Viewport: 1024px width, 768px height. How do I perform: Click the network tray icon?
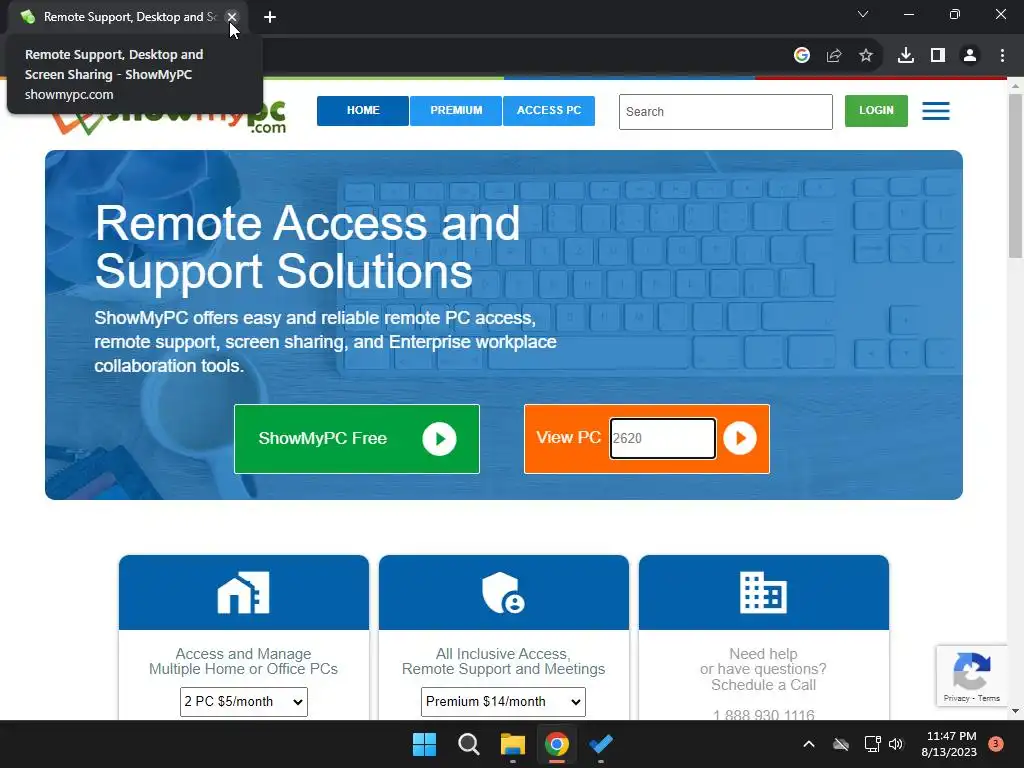(x=872, y=744)
